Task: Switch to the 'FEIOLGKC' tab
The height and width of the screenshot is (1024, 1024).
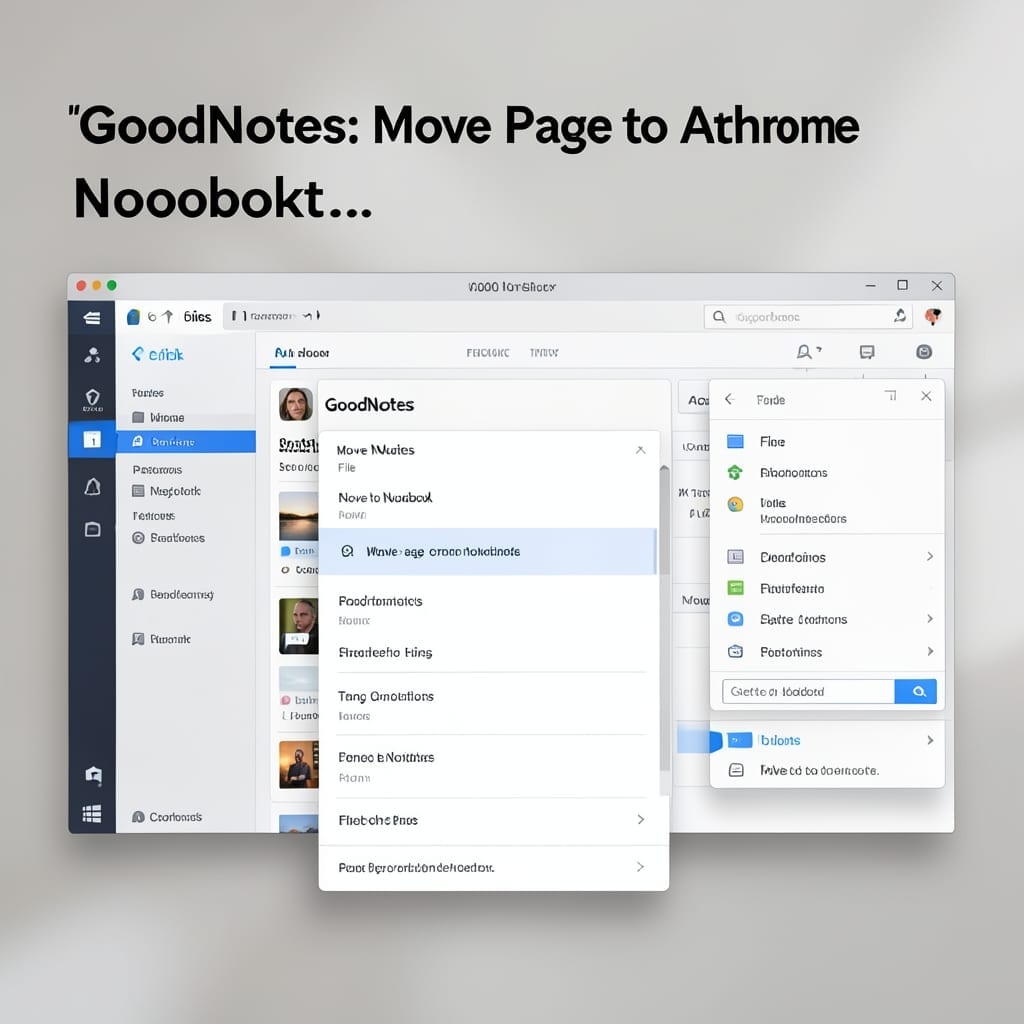Action: click(x=488, y=353)
